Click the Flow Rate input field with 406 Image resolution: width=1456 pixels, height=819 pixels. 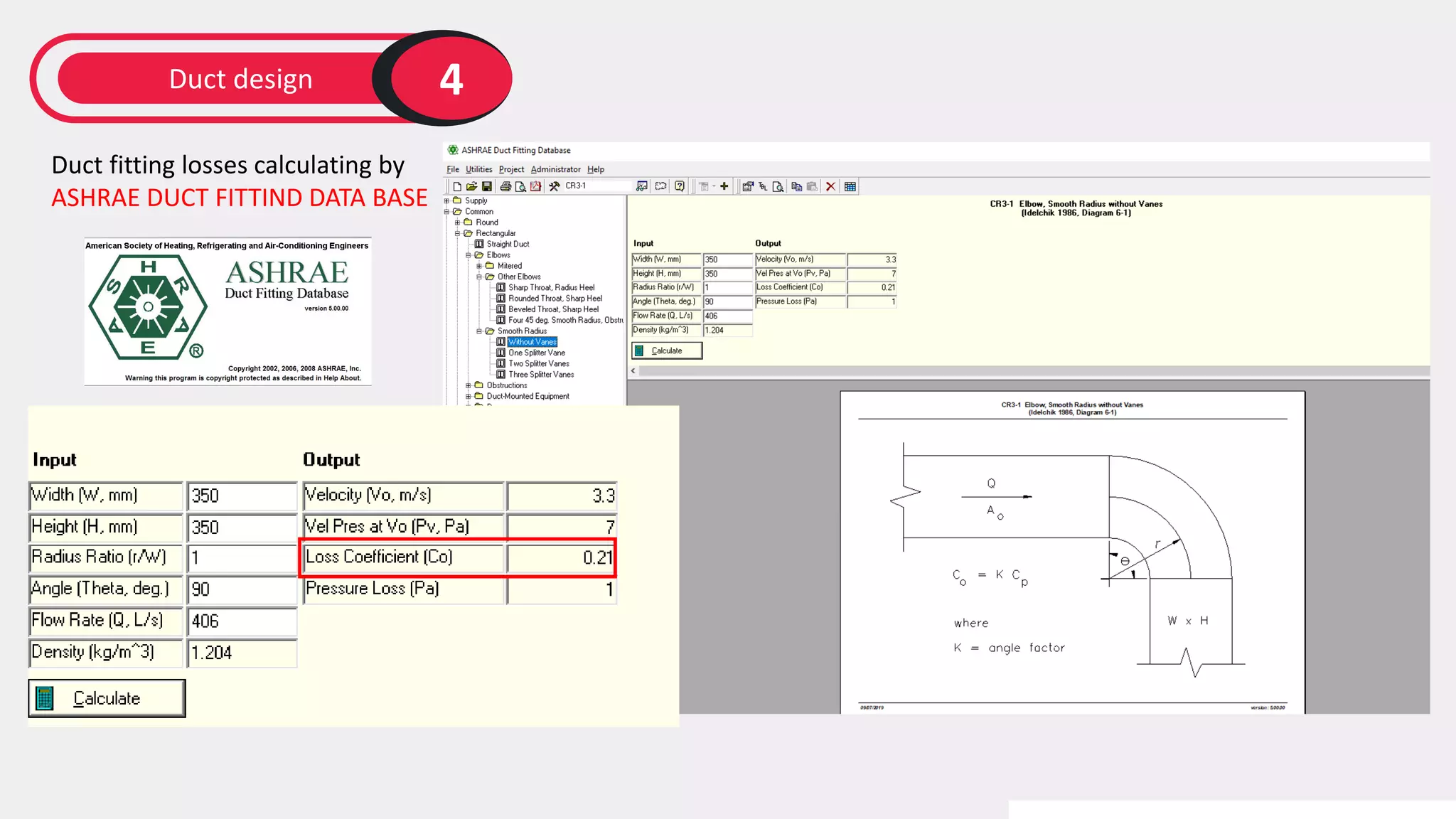727,316
